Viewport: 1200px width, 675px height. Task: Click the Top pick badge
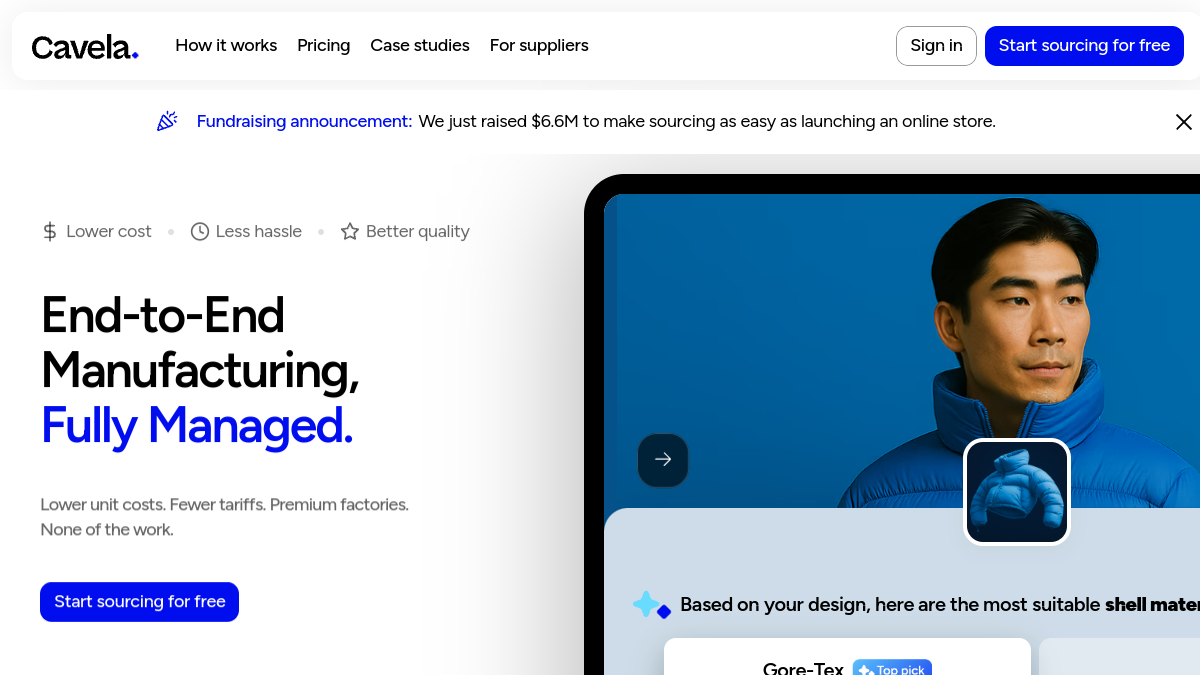point(892,669)
